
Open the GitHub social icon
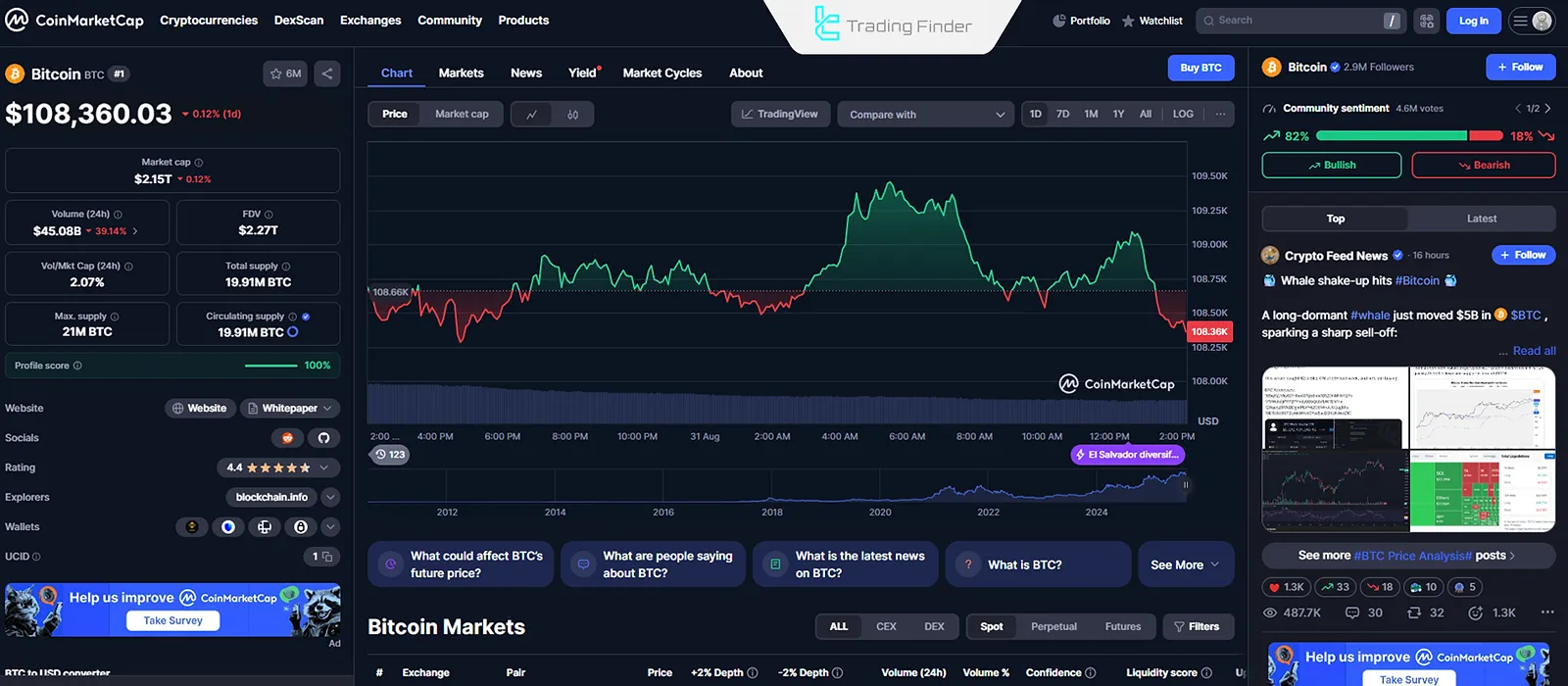pyautogui.click(x=323, y=438)
